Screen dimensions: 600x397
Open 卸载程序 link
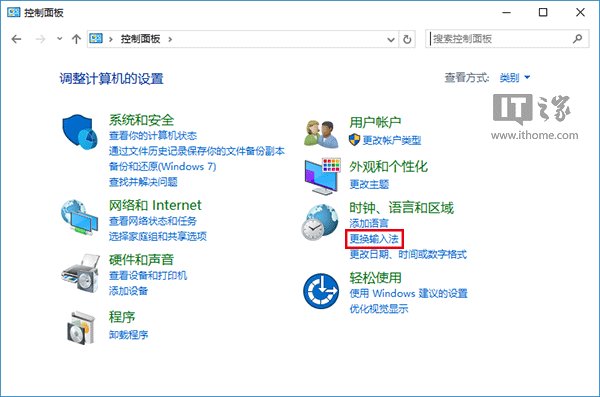(129, 335)
